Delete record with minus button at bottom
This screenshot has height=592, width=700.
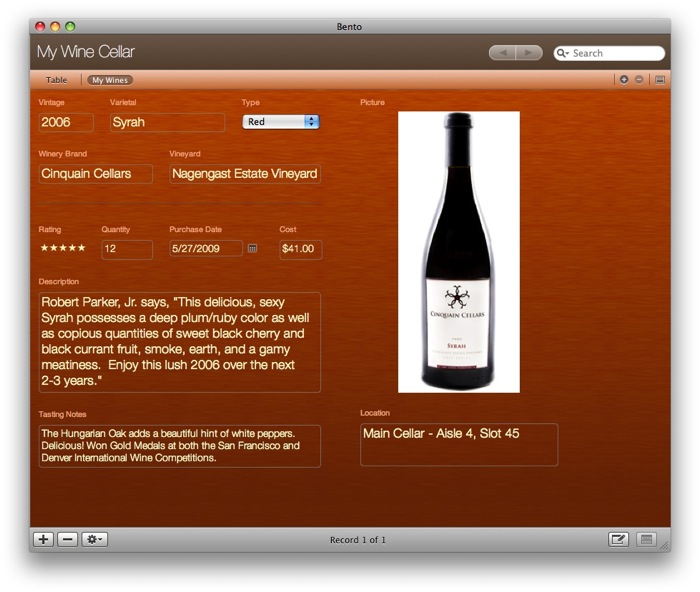pyautogui.click(x=67, y=539)
